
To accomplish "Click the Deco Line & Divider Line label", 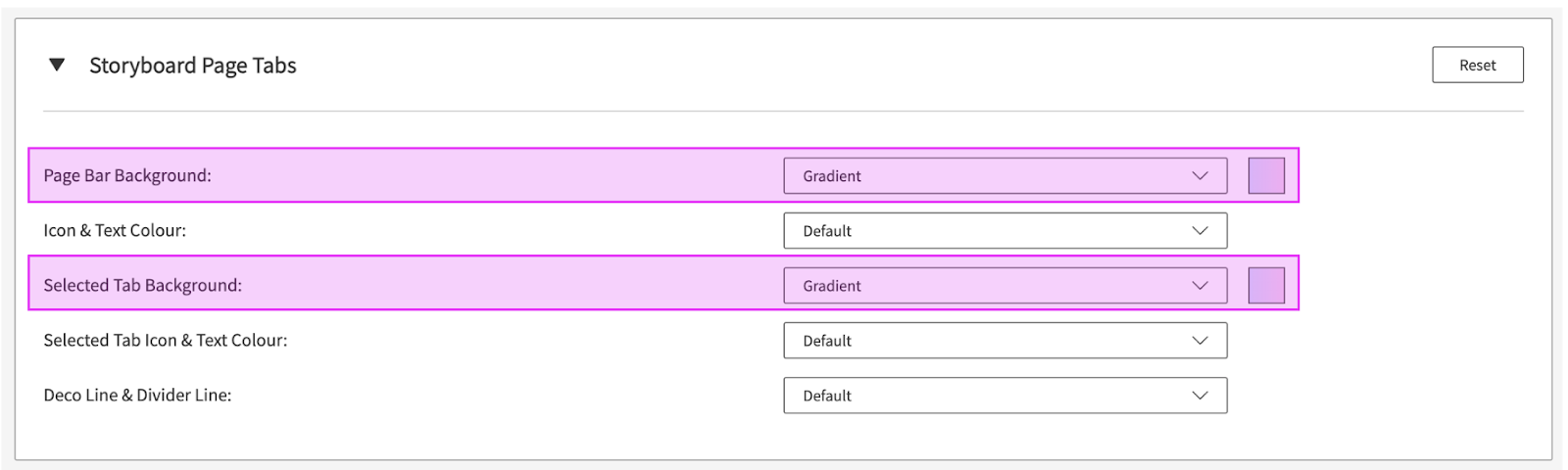I will (x=137, y=396).
